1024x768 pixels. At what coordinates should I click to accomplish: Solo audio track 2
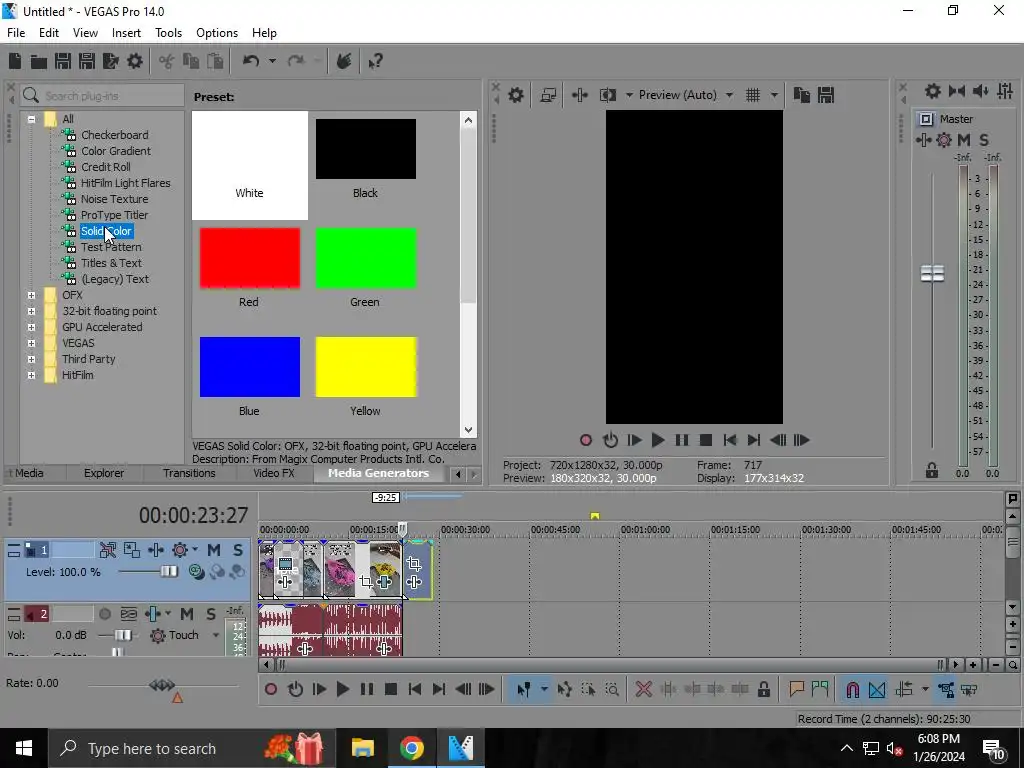(x=210, y=614)
